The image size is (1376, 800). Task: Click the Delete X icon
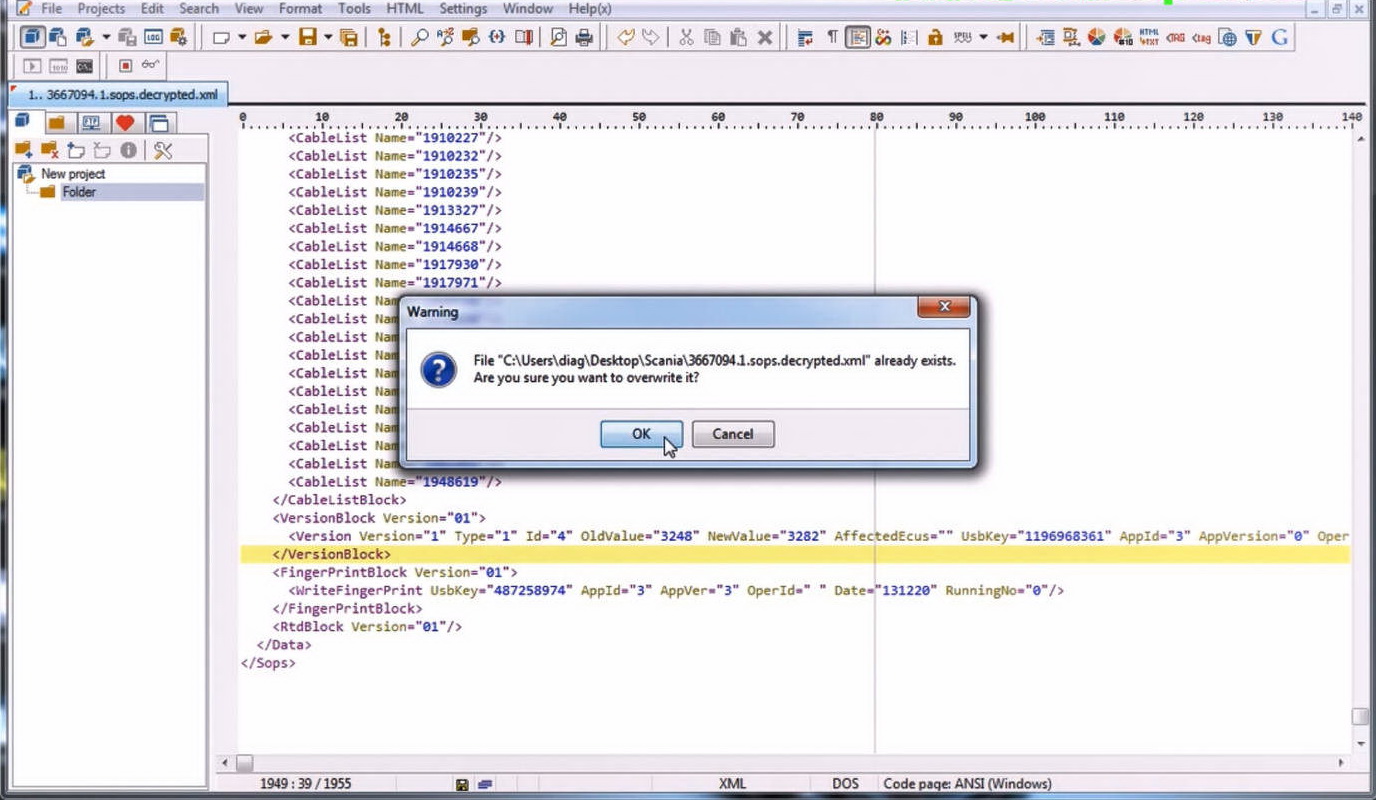click(x=765, y=38)
